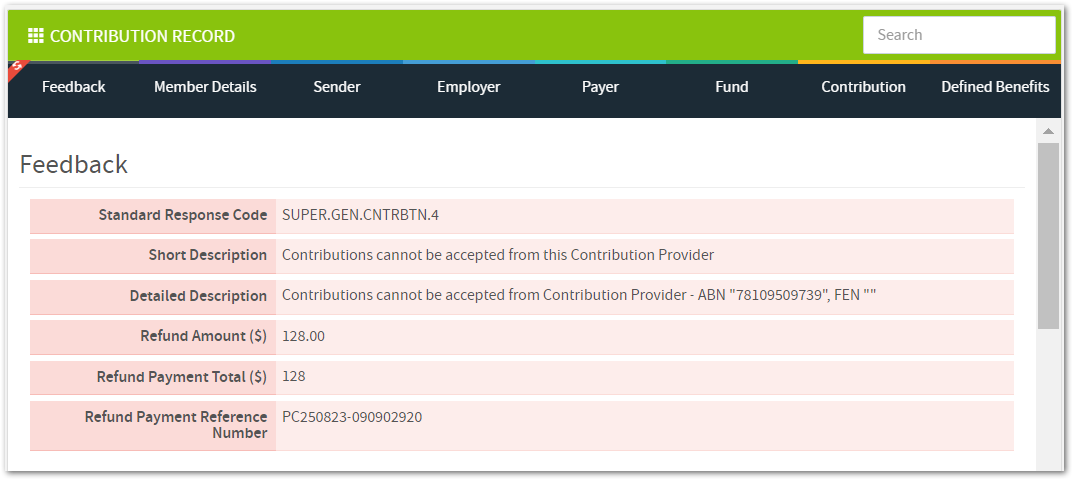Open the Feedback tab

pos(74,87)
